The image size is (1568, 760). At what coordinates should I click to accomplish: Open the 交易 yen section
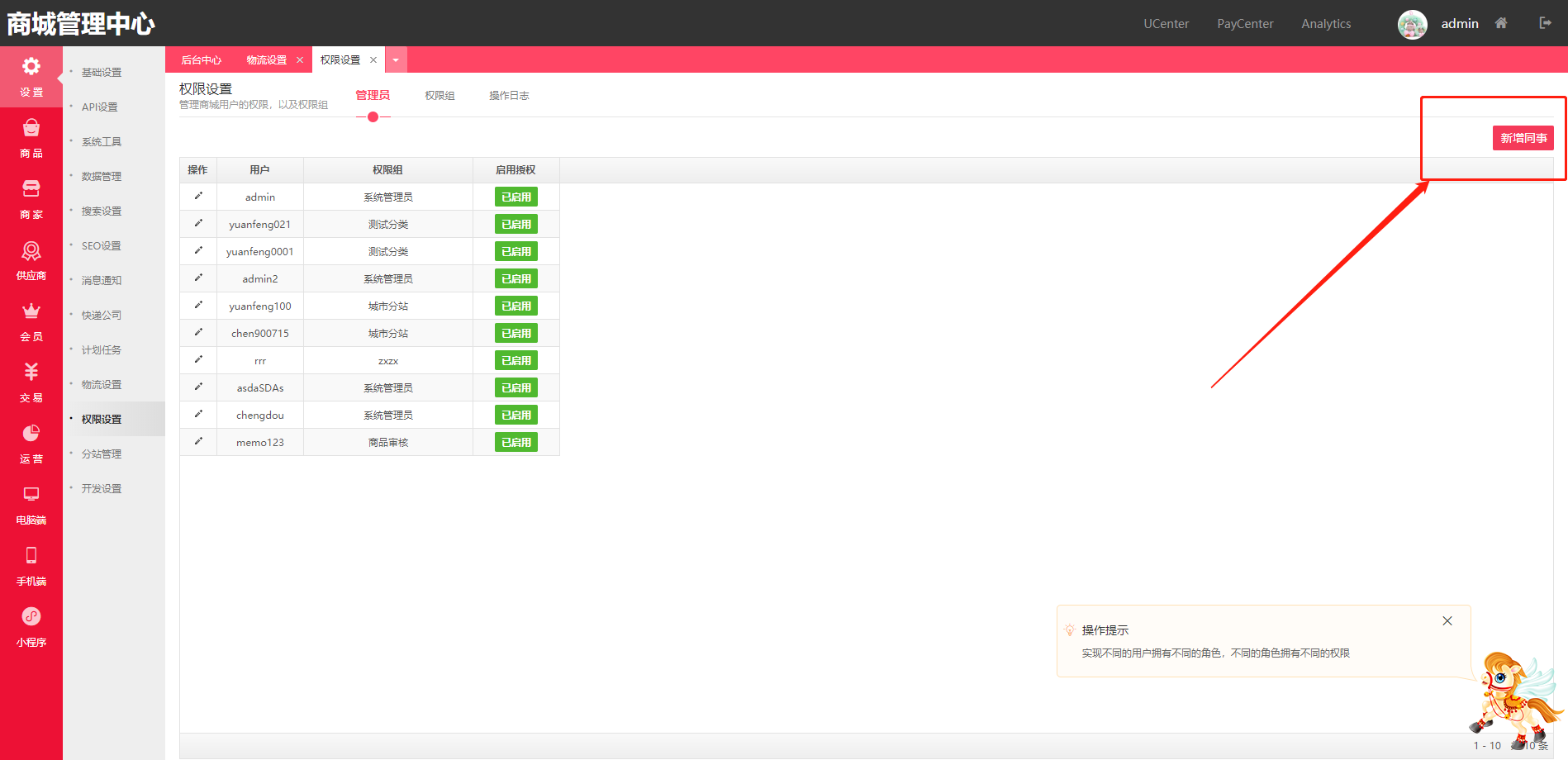pyautogui.click(x=31, y=382)
